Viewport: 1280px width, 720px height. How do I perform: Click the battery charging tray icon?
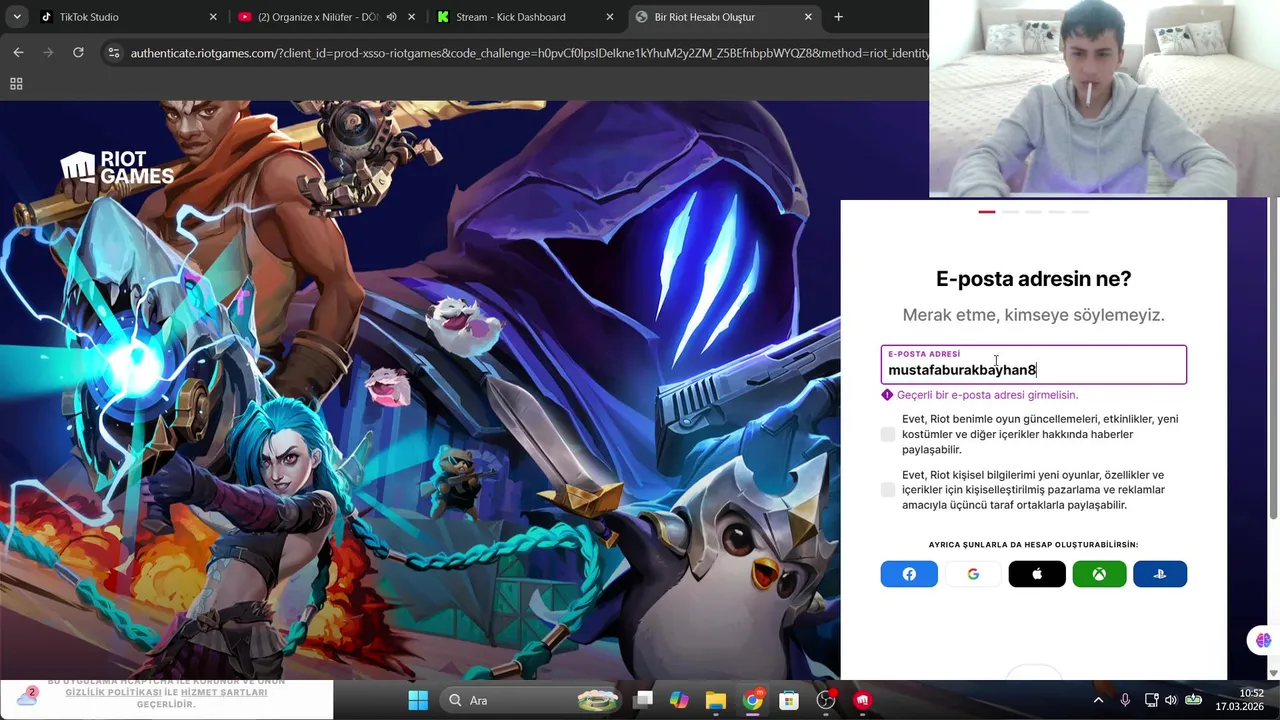pyautogui.click(x=1193, y=700)
